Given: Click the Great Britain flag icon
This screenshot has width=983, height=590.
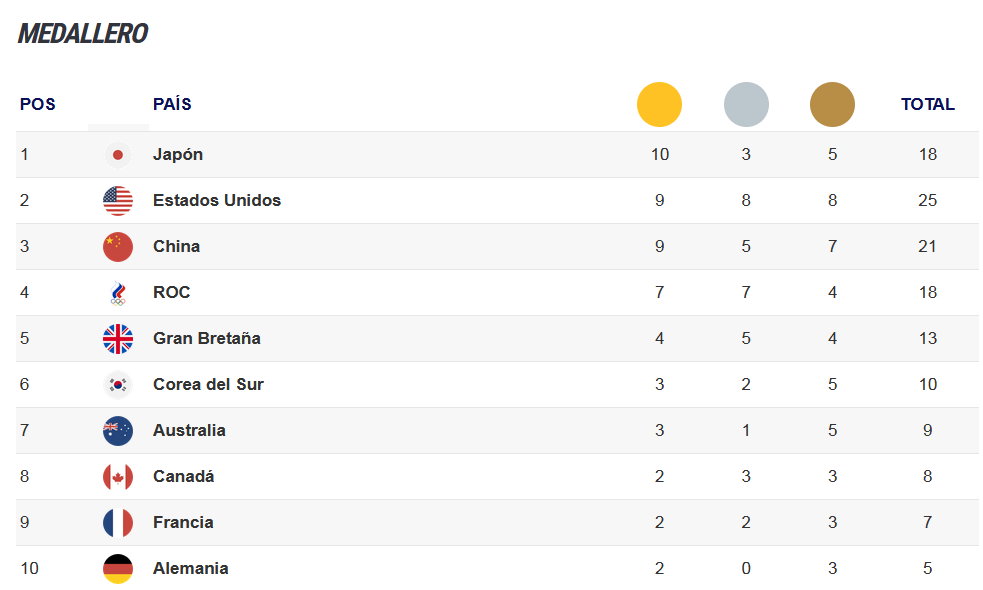Looking at the screenshot, I should click(118, 339).
